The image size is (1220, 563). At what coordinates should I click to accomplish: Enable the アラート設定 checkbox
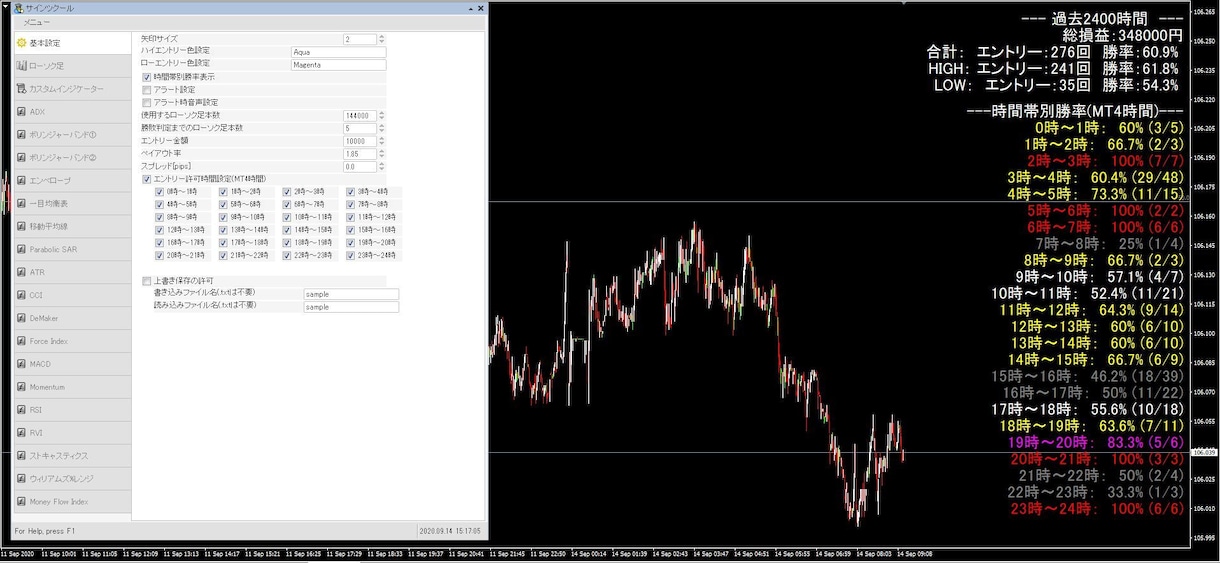(x=147, y=90)
